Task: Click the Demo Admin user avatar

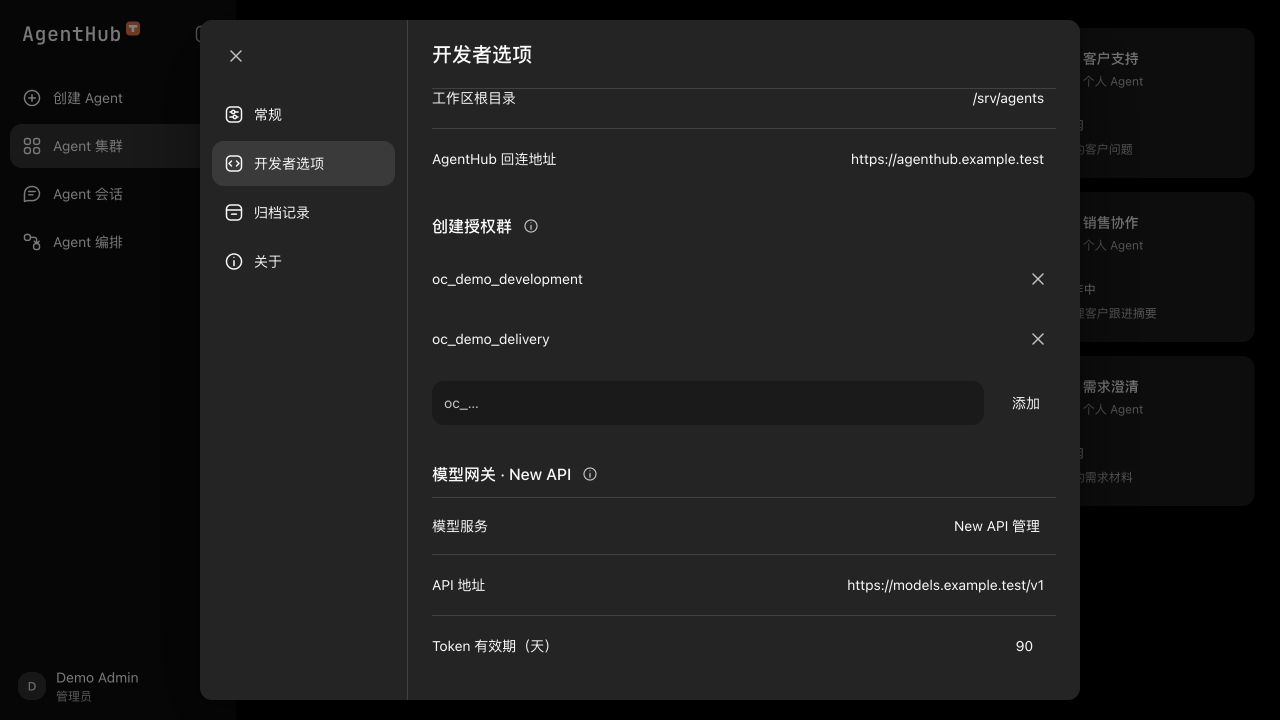Action: point(32,686)
